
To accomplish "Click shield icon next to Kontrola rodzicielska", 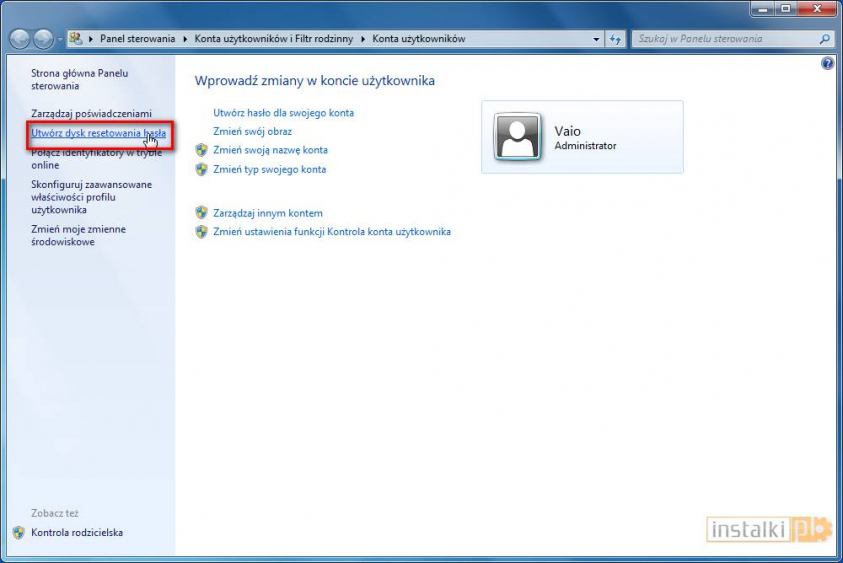I will (x=19, y=533).
